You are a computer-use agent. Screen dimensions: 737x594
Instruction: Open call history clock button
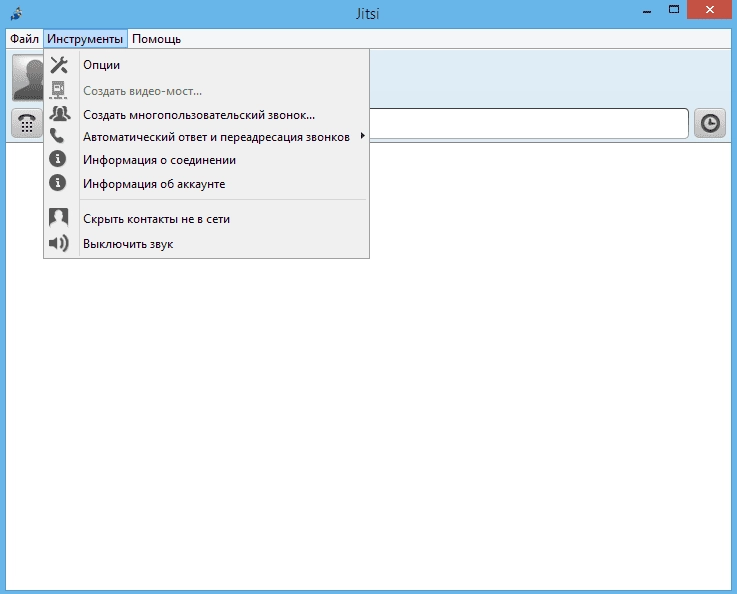click(710, 123)
